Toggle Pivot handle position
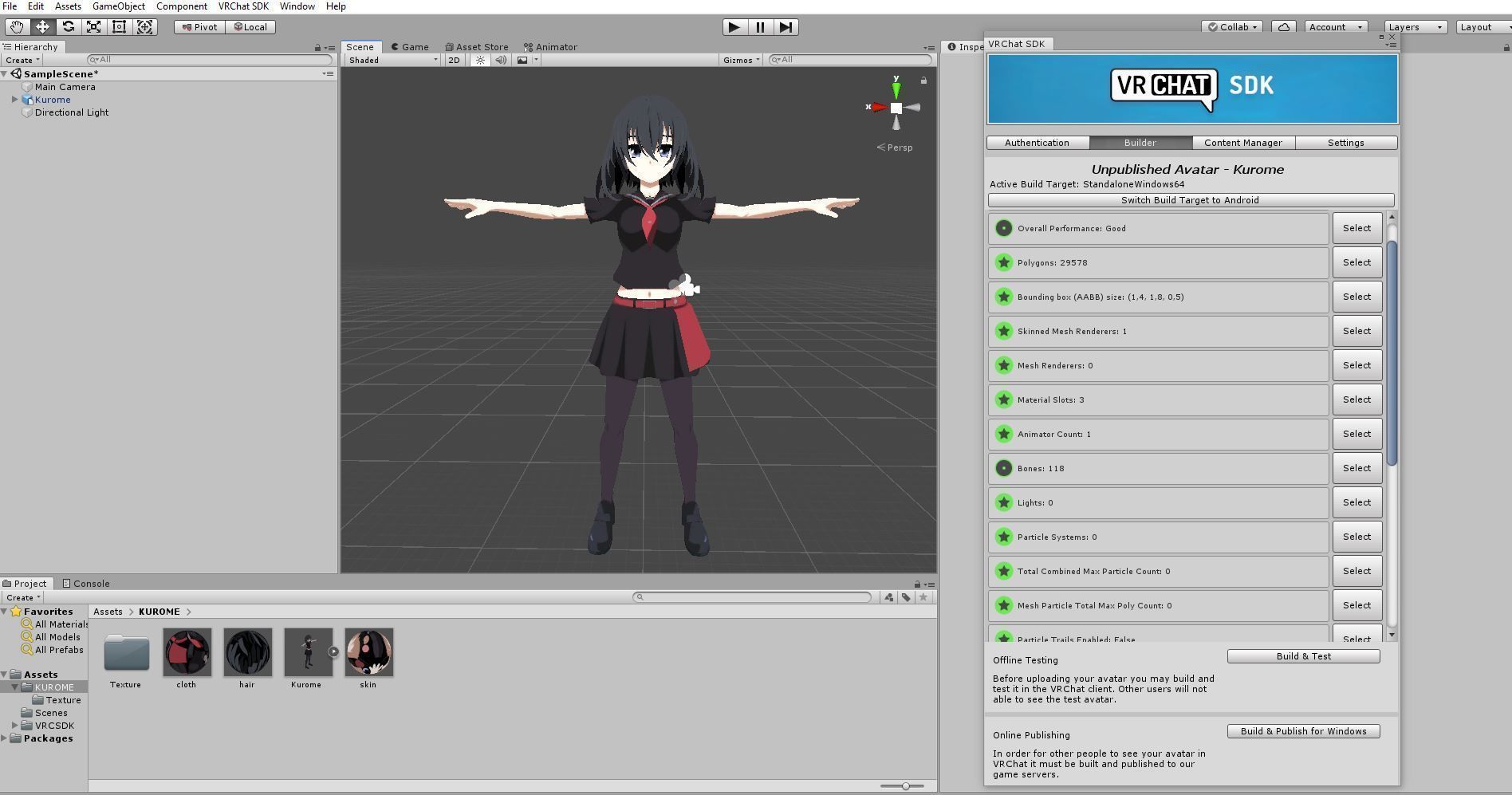Screen dimensions: 1512x795 (199, 26)
